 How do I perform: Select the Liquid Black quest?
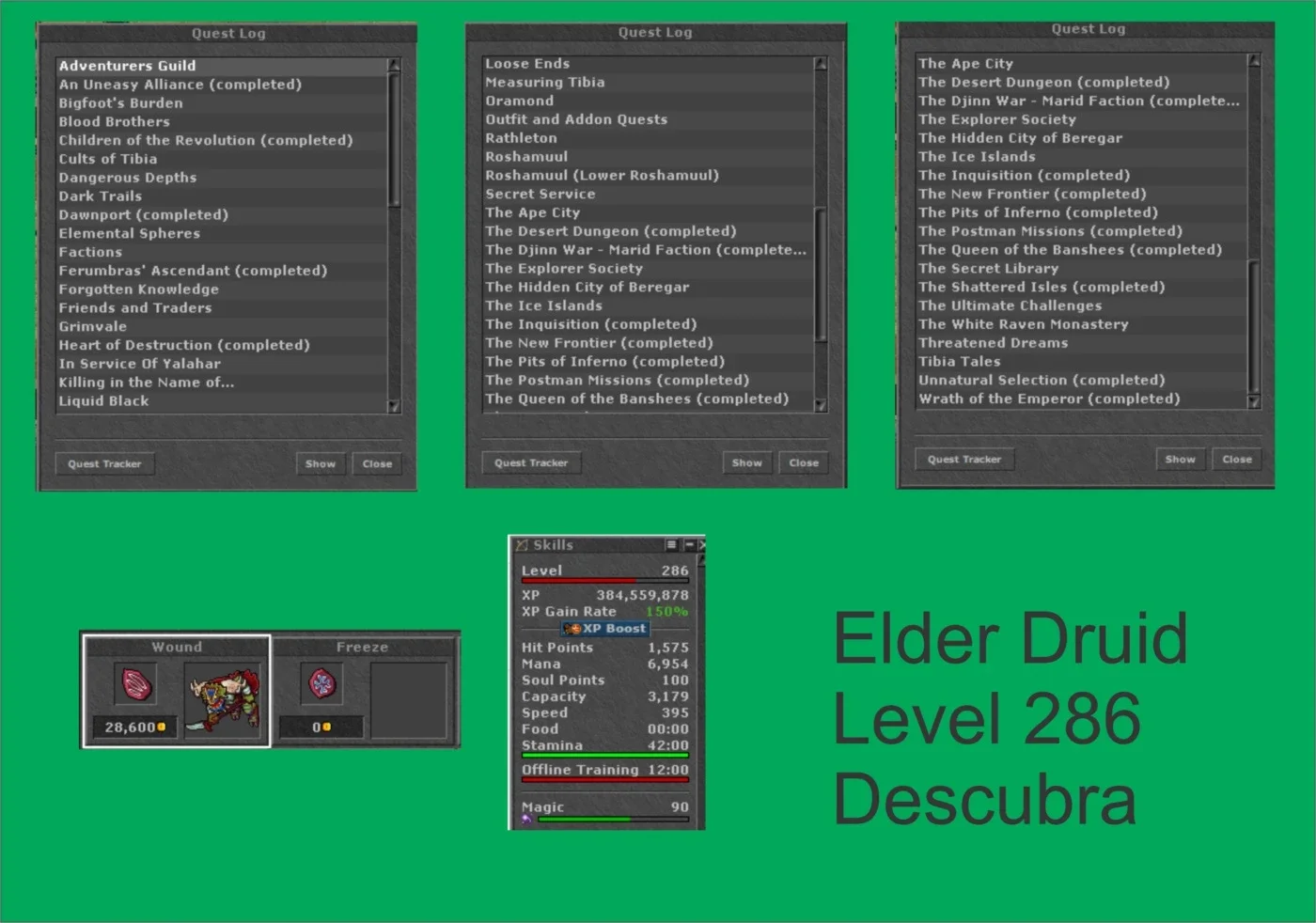pyautogui.click(x=221, y=401)
